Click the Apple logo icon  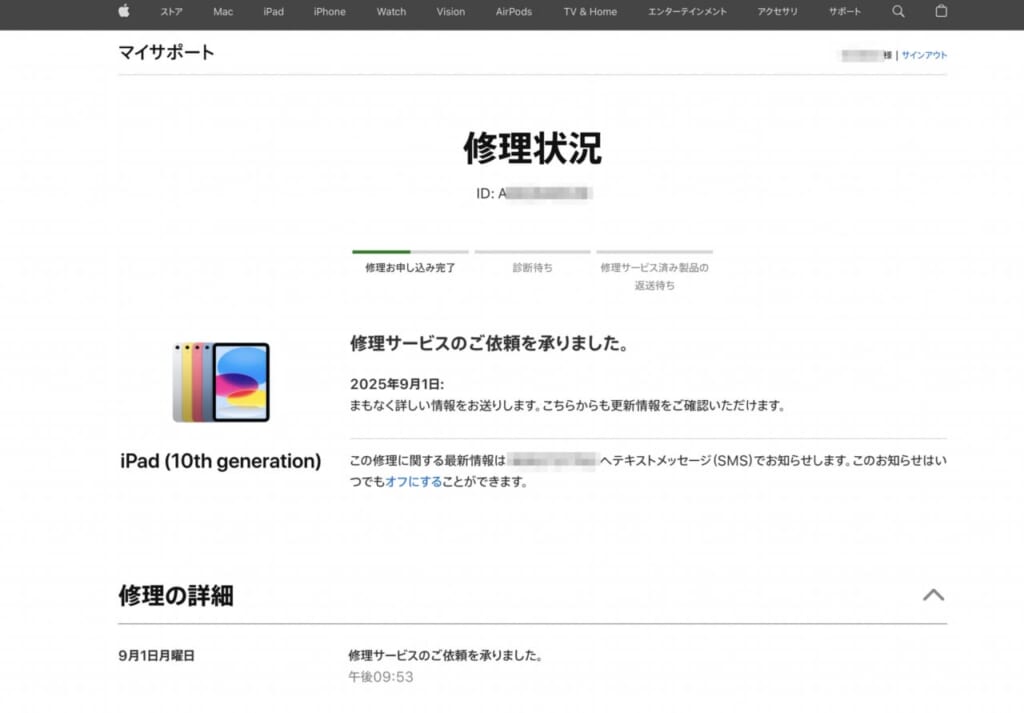[124, 11]
